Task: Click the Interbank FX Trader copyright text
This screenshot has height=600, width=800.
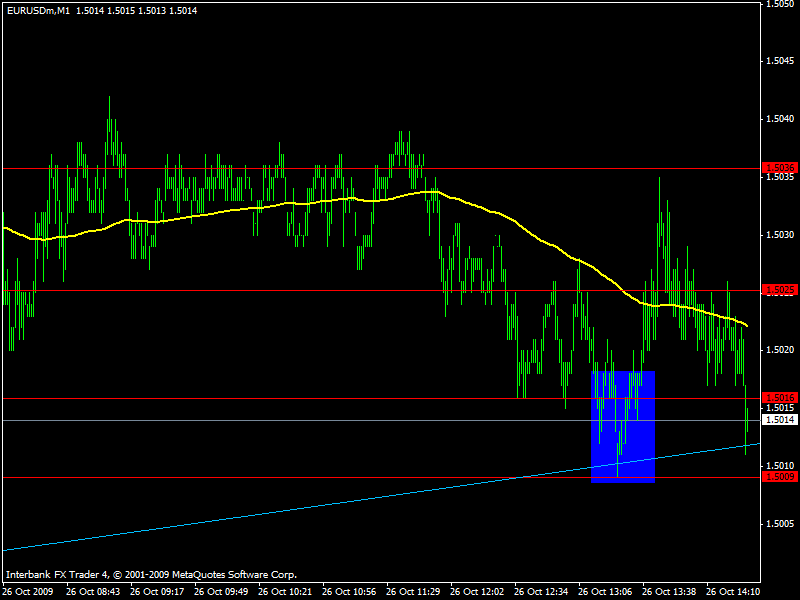Action: [150, 575]
